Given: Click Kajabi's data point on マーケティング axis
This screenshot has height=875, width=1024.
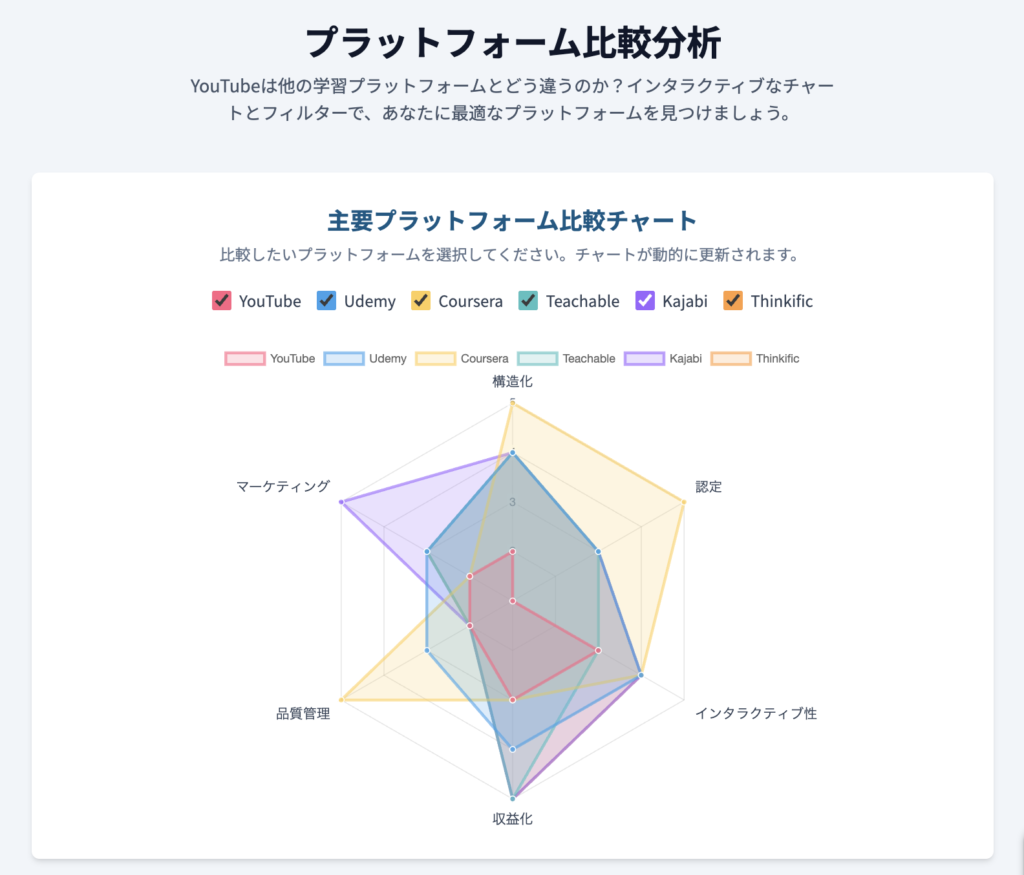Looking at the screenshot, I should (x=341, y=501).
